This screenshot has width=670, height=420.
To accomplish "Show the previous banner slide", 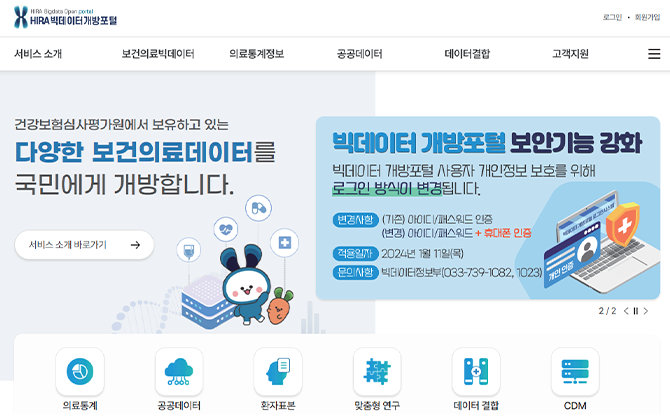I will pos(626,311).
